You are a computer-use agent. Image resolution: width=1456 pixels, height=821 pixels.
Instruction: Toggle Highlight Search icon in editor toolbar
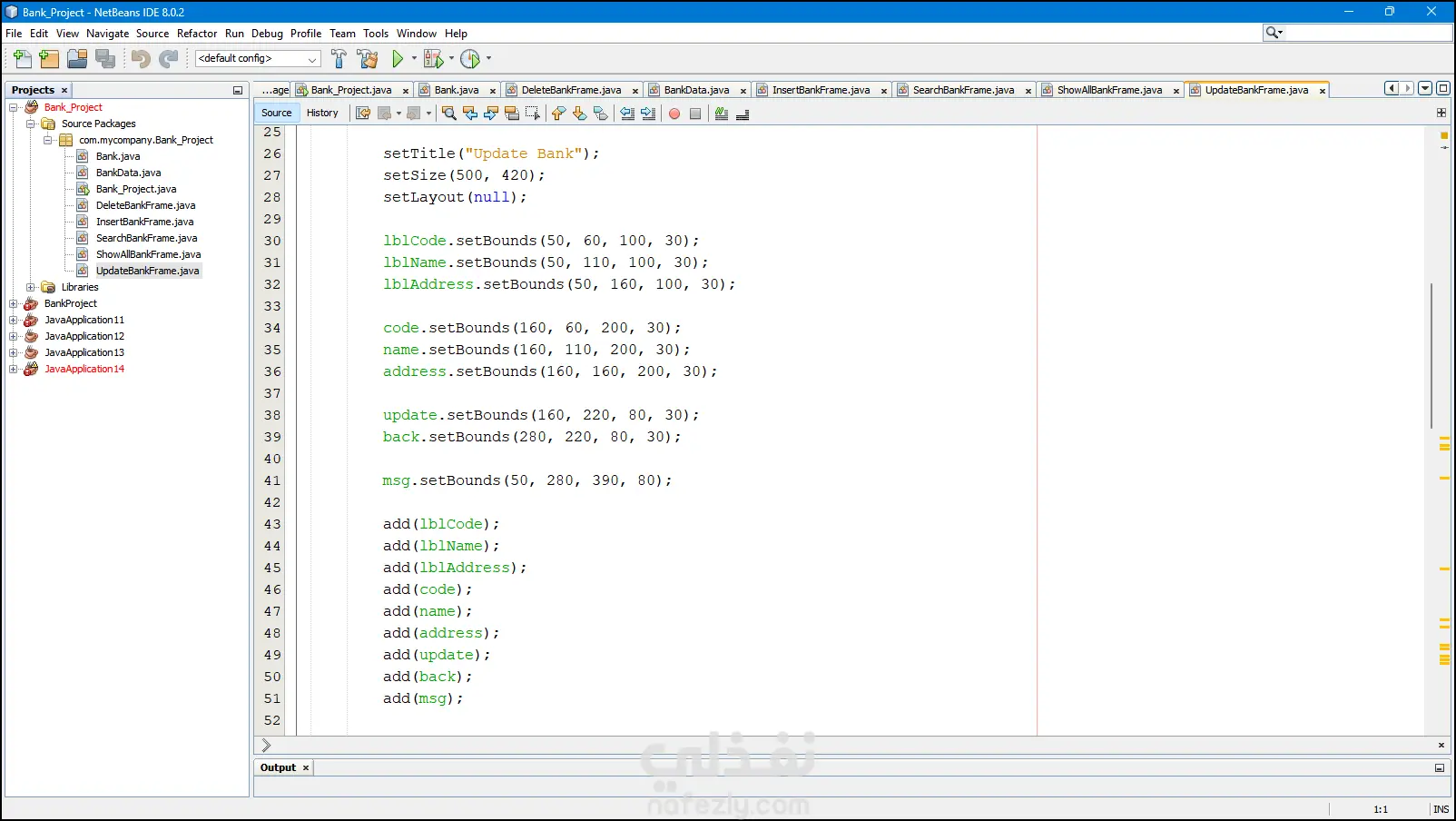point(512,114)
